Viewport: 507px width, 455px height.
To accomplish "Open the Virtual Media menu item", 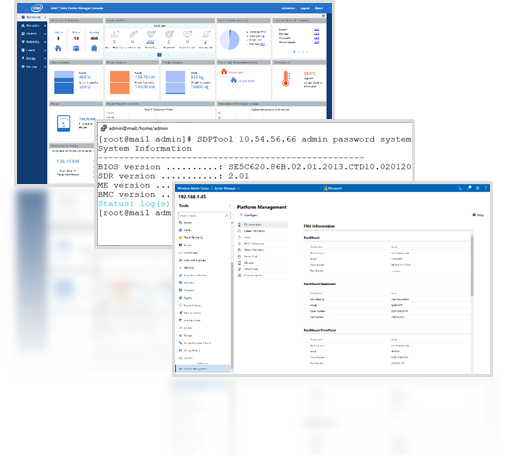I will [262, 269].
